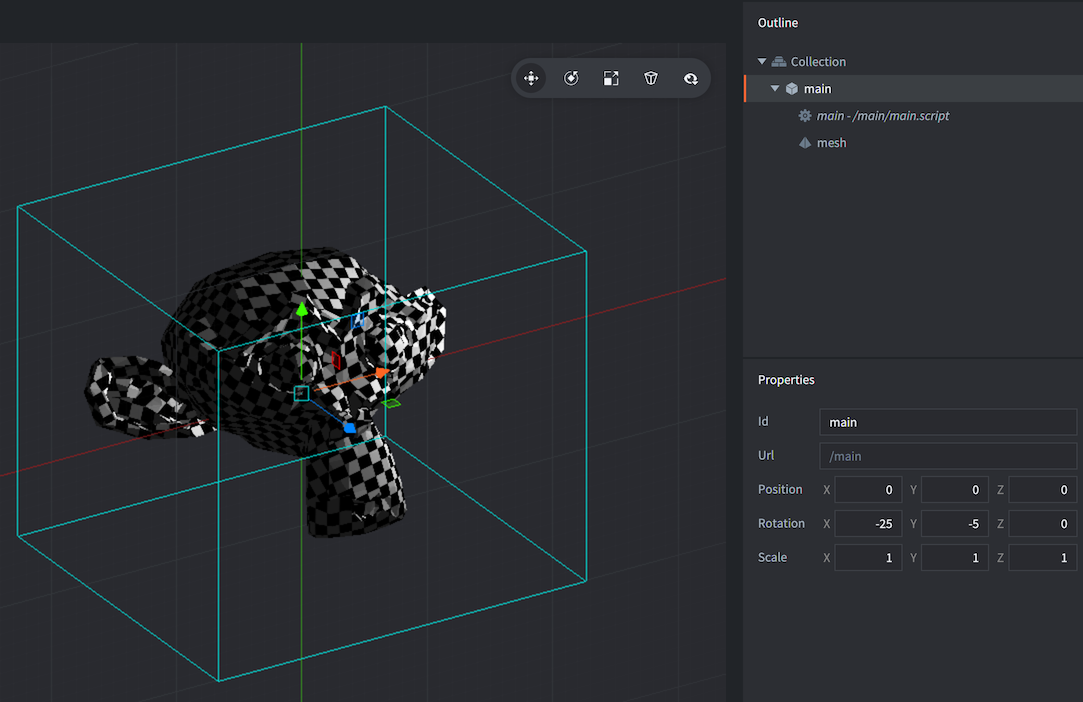Click the gear icon beside main.script
The image size is (1083, 702).
805,115
